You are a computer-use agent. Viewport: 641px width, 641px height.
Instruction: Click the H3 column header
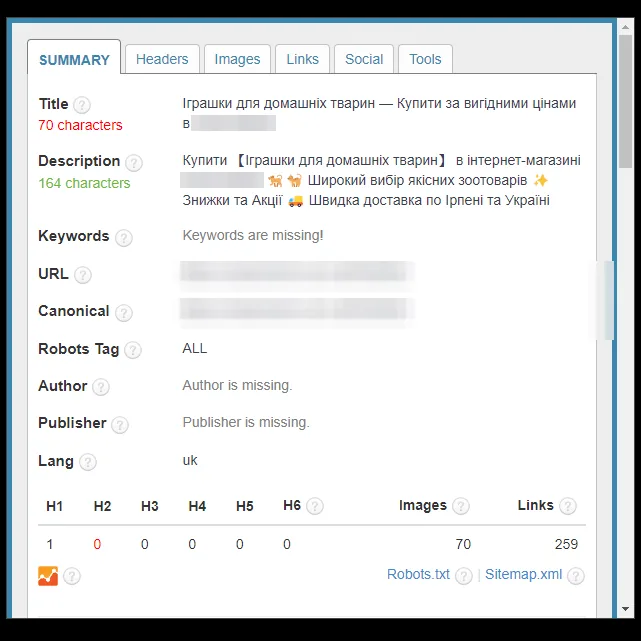point(150,506)
